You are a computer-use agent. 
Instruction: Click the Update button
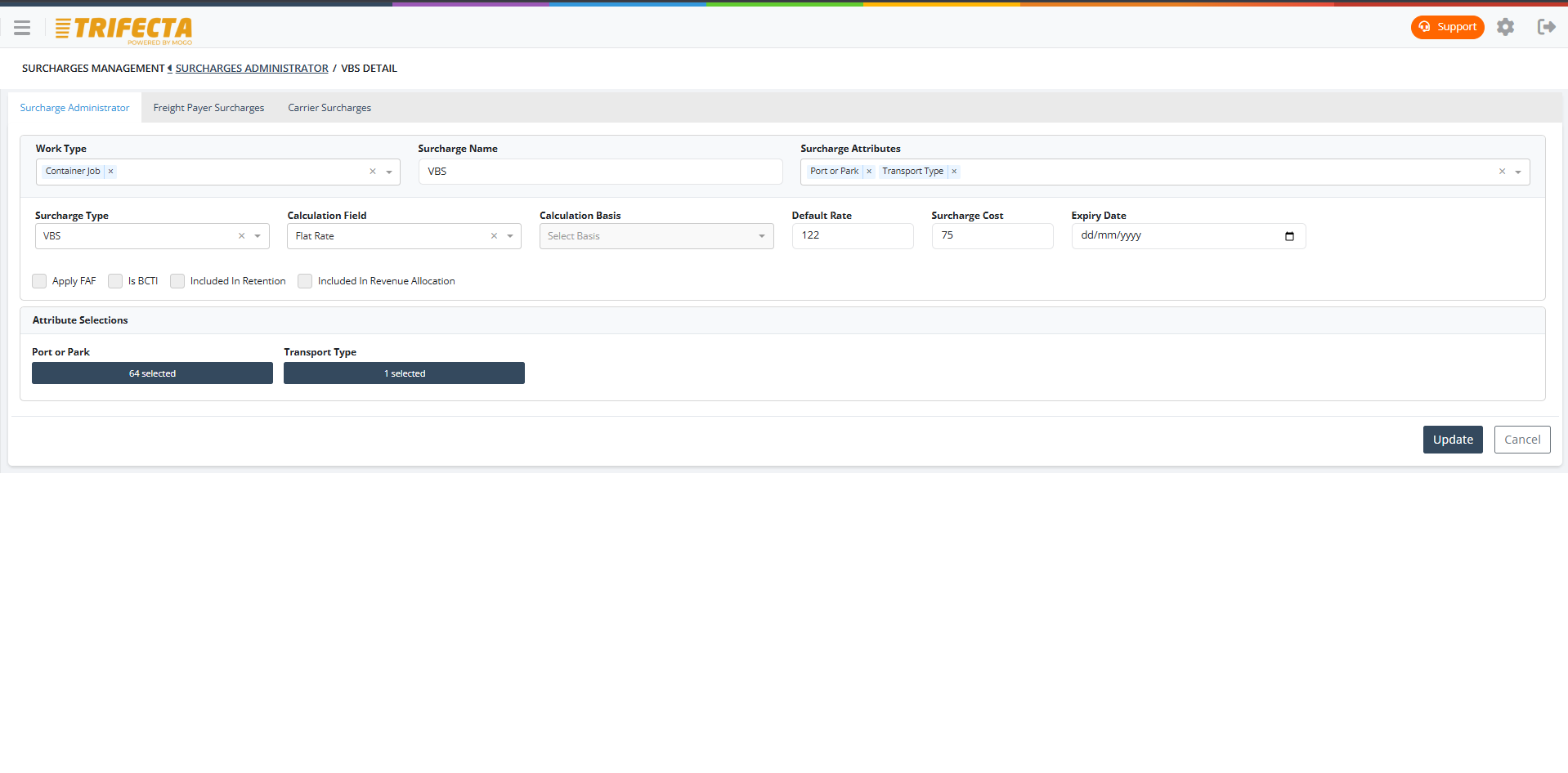(x=1453, y=440)
